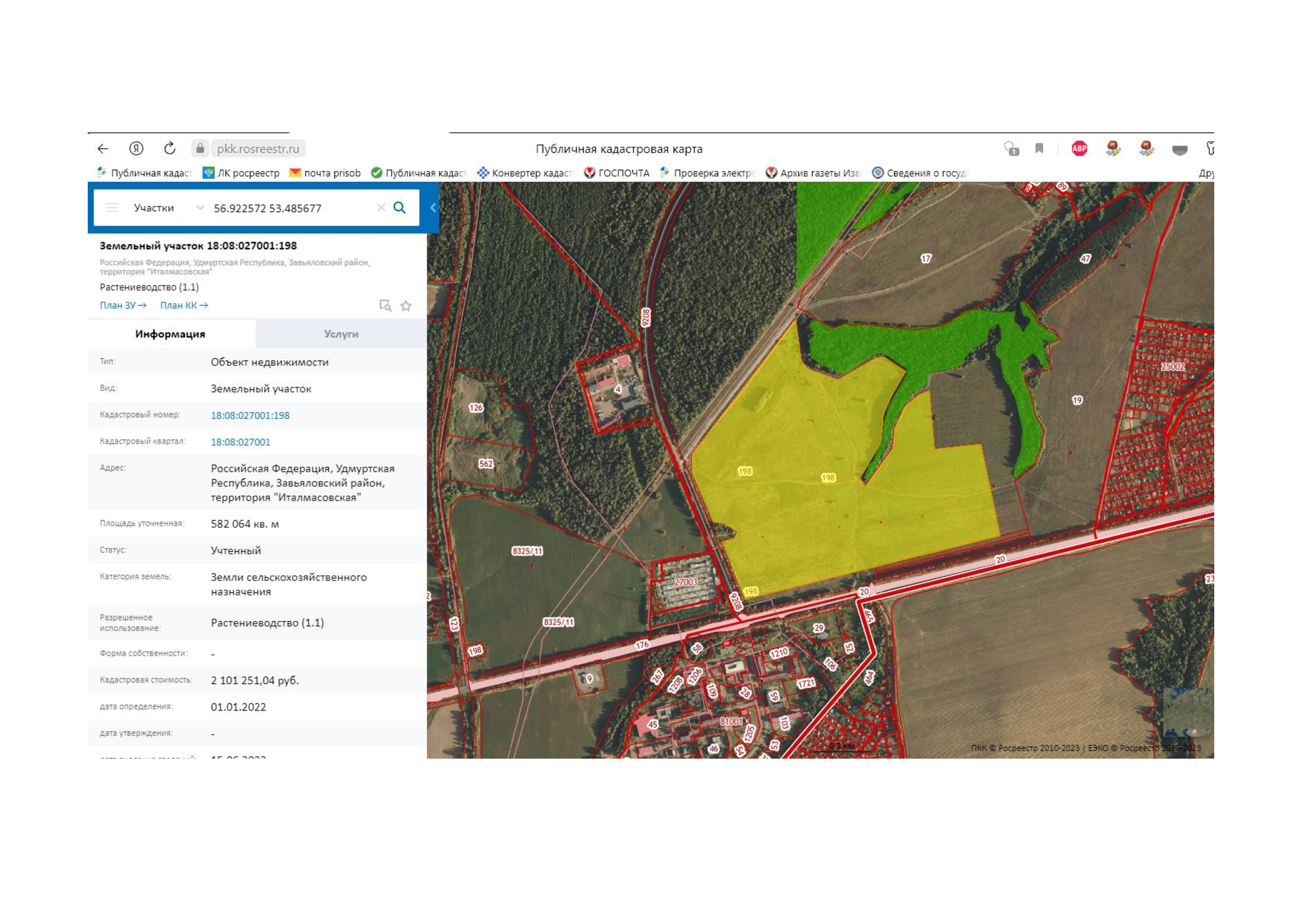This screenshot has height=924, width=1307.
Task: Click the cadastral value 2 101 251,04 руб.
Action: click(x=254, y=680)
